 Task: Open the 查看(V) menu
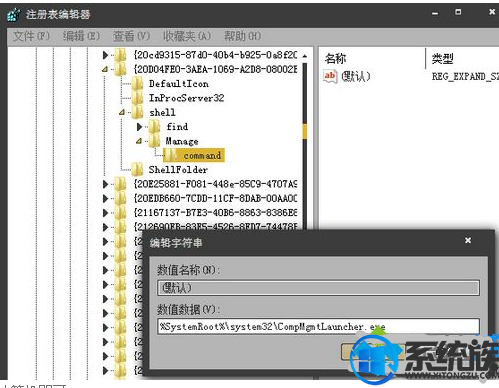(131, 36)
